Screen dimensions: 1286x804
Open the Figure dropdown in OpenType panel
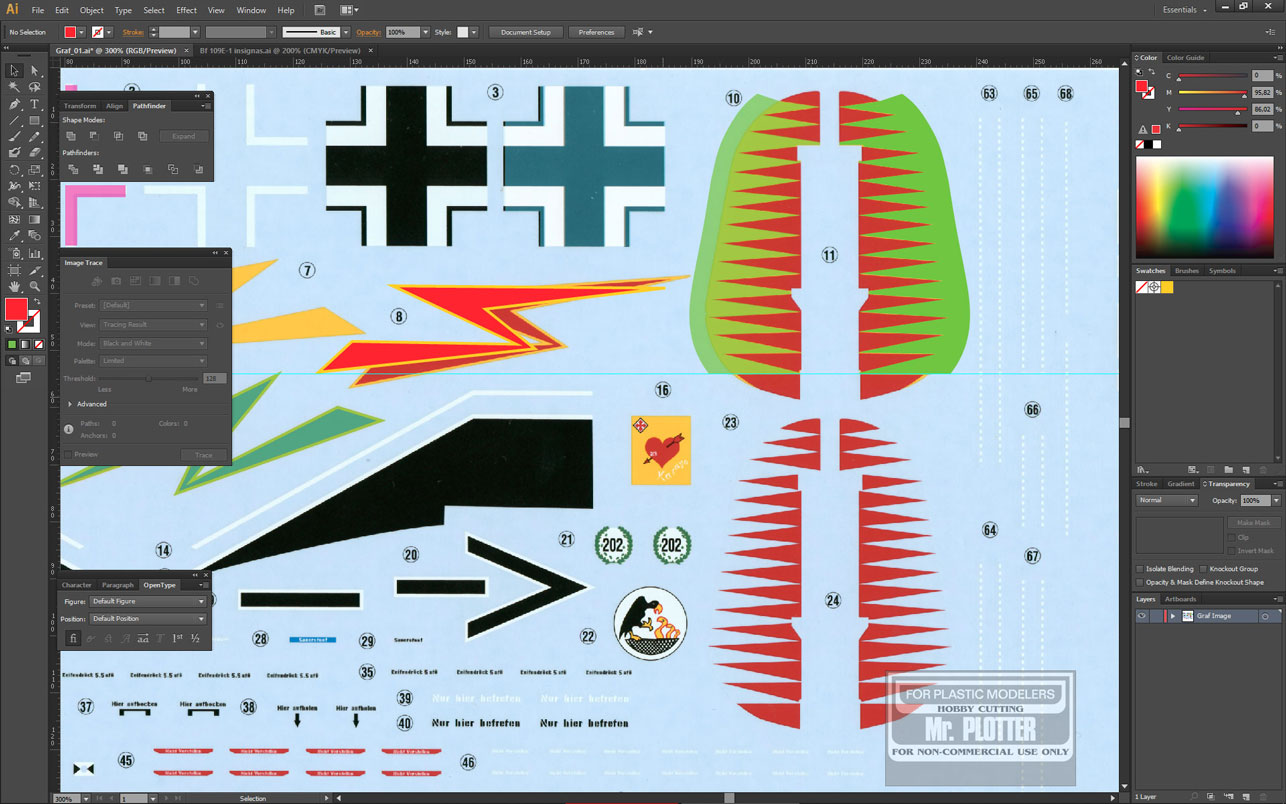tap(148, 601)
